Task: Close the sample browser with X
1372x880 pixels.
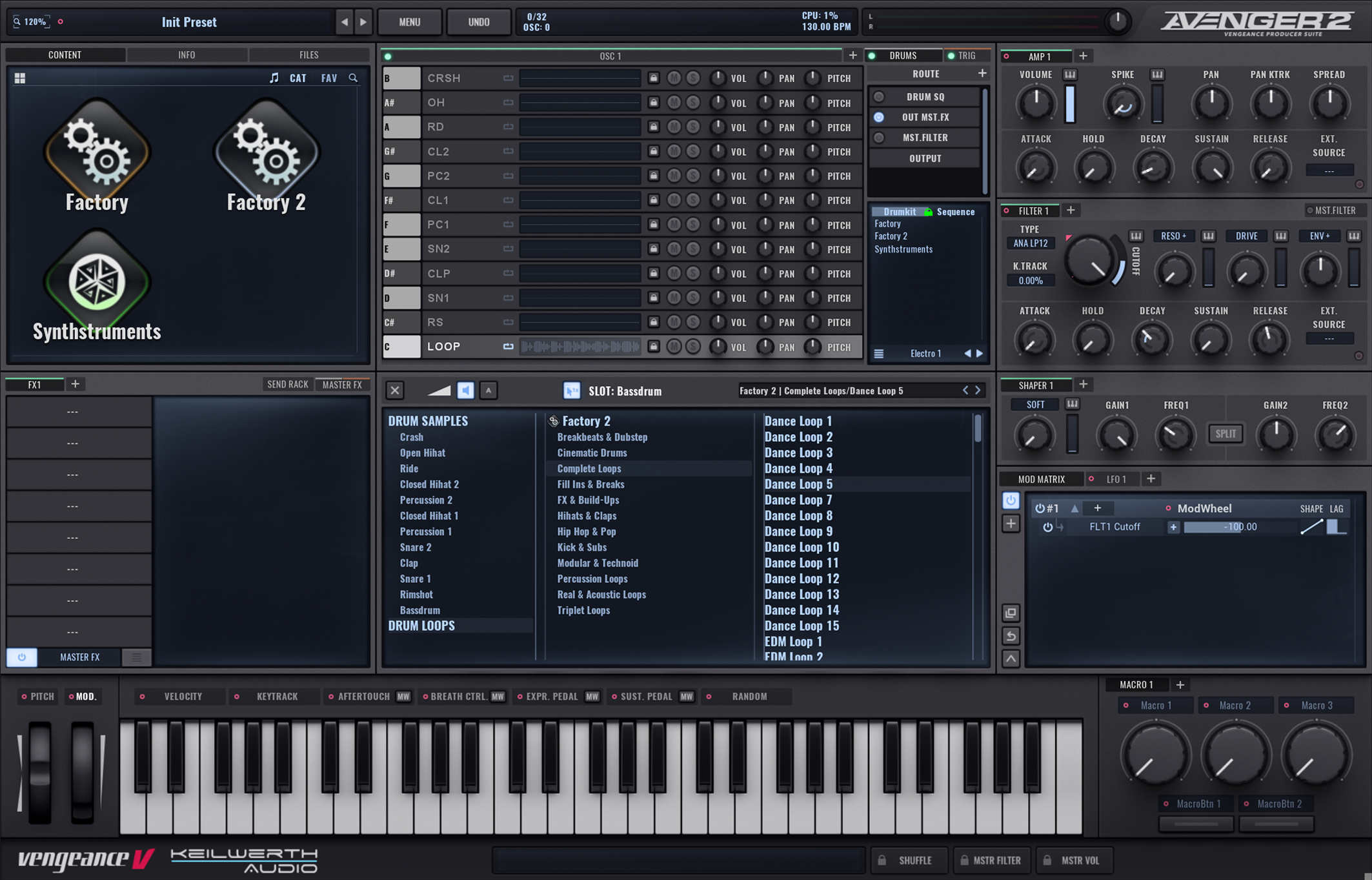Action: [x=395, y=391]
